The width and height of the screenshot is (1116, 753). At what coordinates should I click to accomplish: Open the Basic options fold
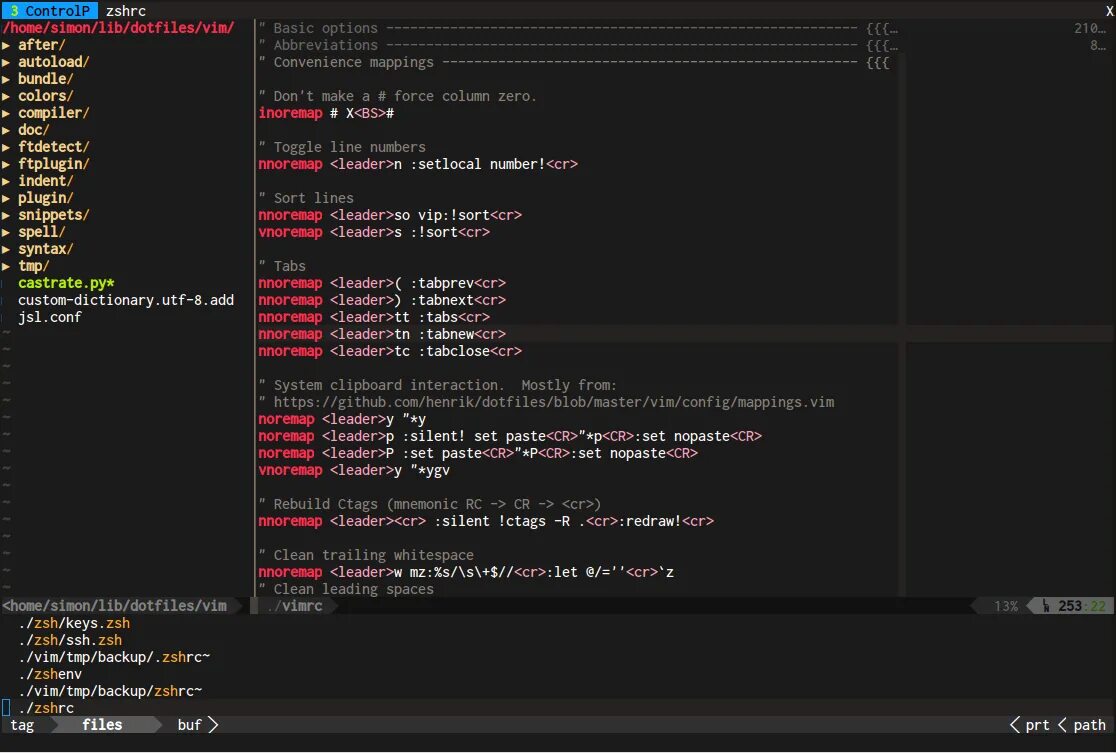coord(578,28)
